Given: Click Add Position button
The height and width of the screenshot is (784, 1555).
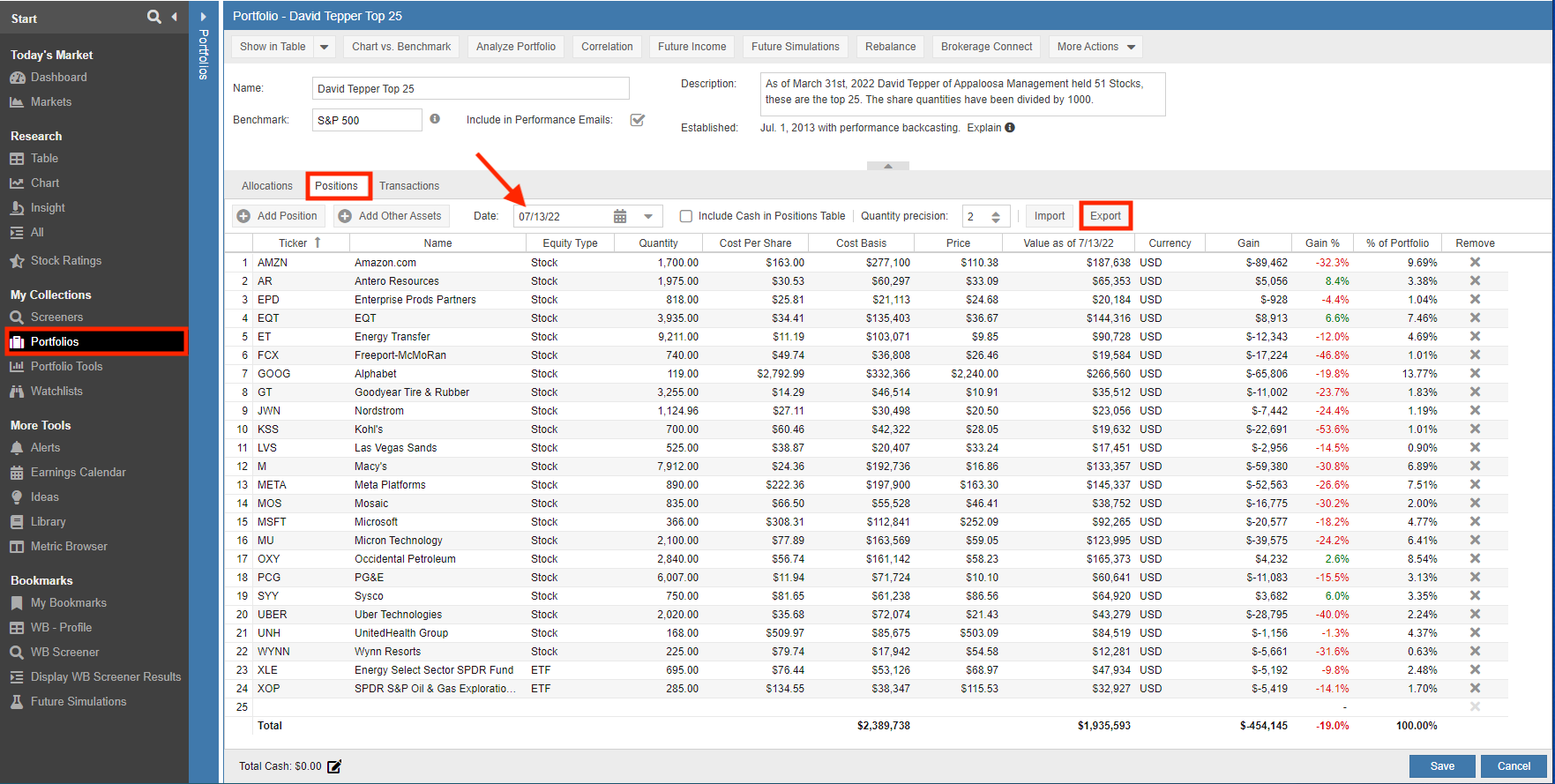Looking at the screenshot, I should click(279, 216).
